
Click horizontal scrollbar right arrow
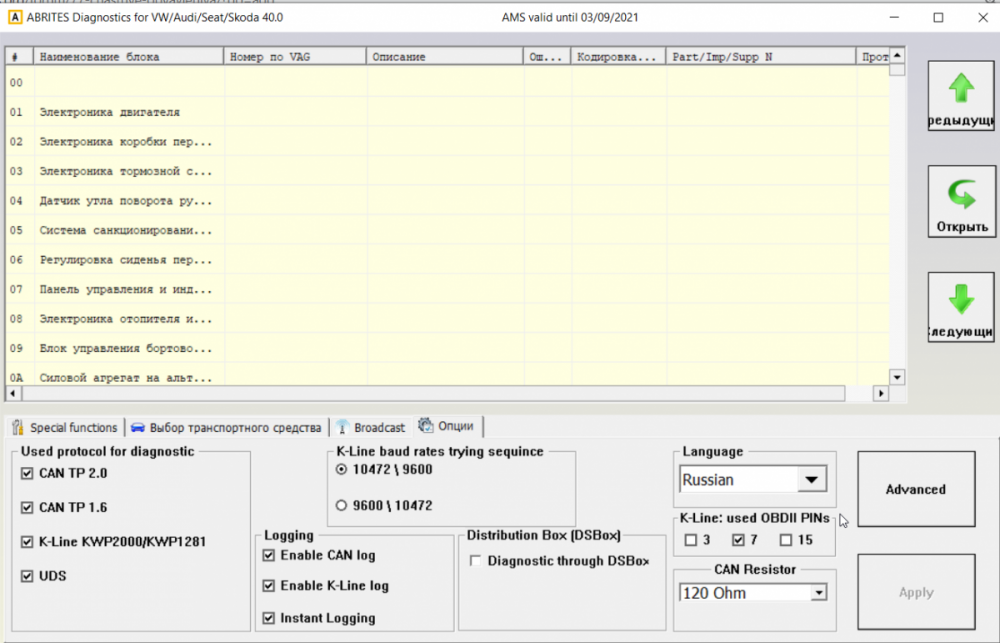pos(881,394)
